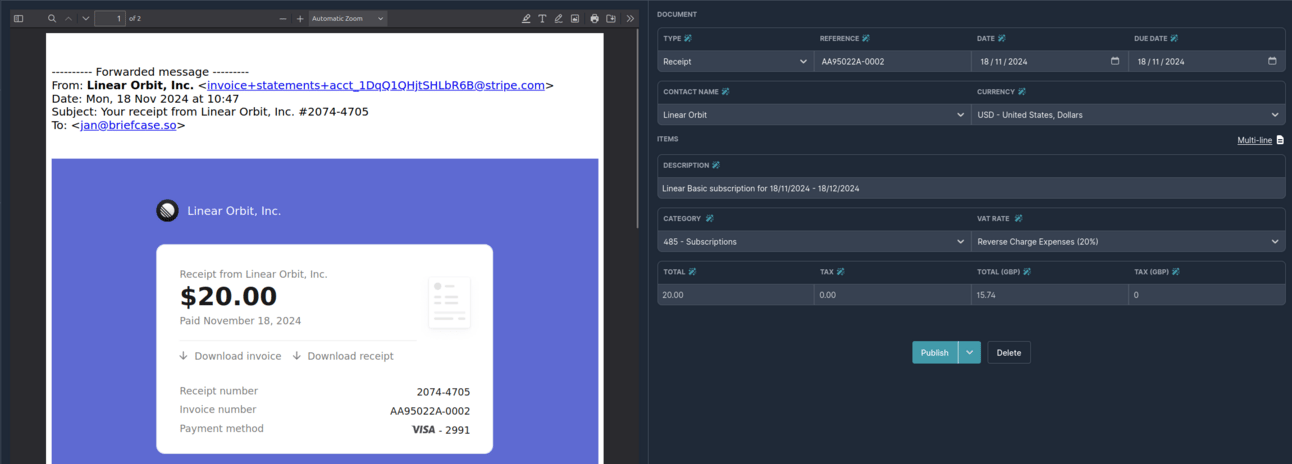Open the VAT Rate dropdown
The width and height of the screenshot is (1292, 464).
tap(1128, 241)
